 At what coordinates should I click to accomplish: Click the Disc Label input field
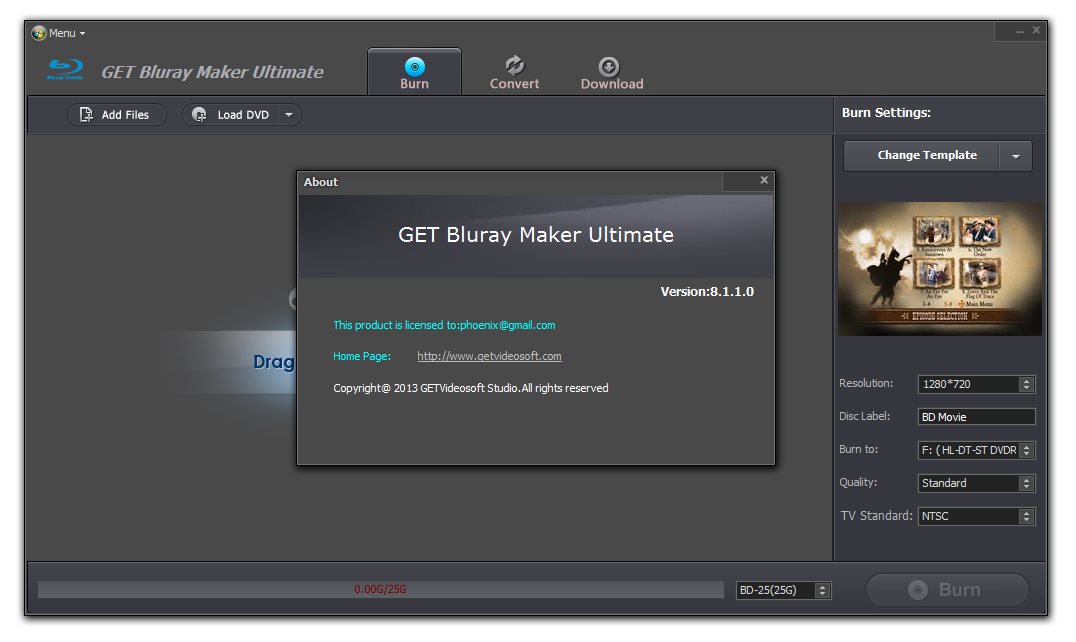[x=976, y=417]
